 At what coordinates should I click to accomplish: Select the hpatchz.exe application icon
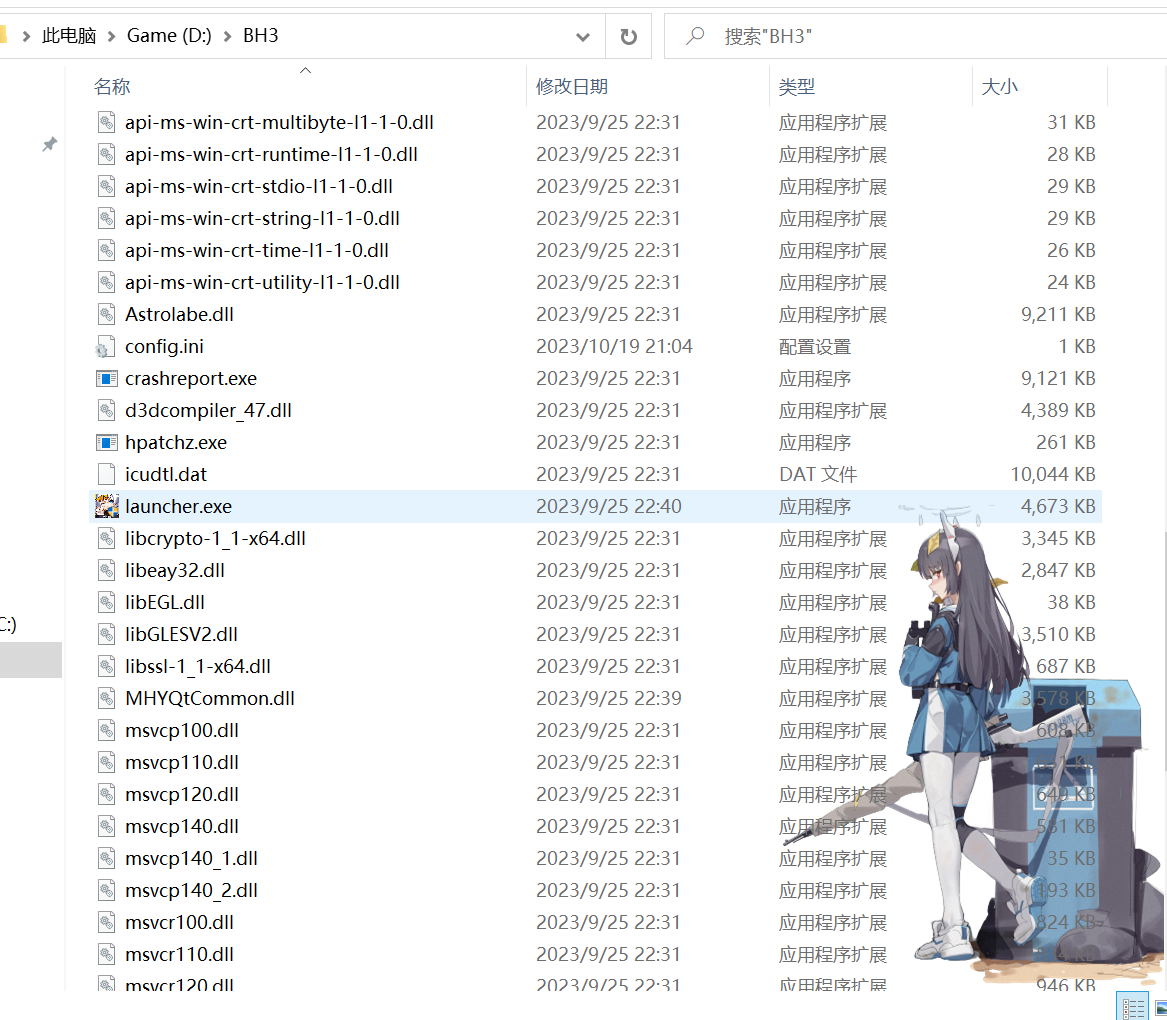(x=106, y=442)
